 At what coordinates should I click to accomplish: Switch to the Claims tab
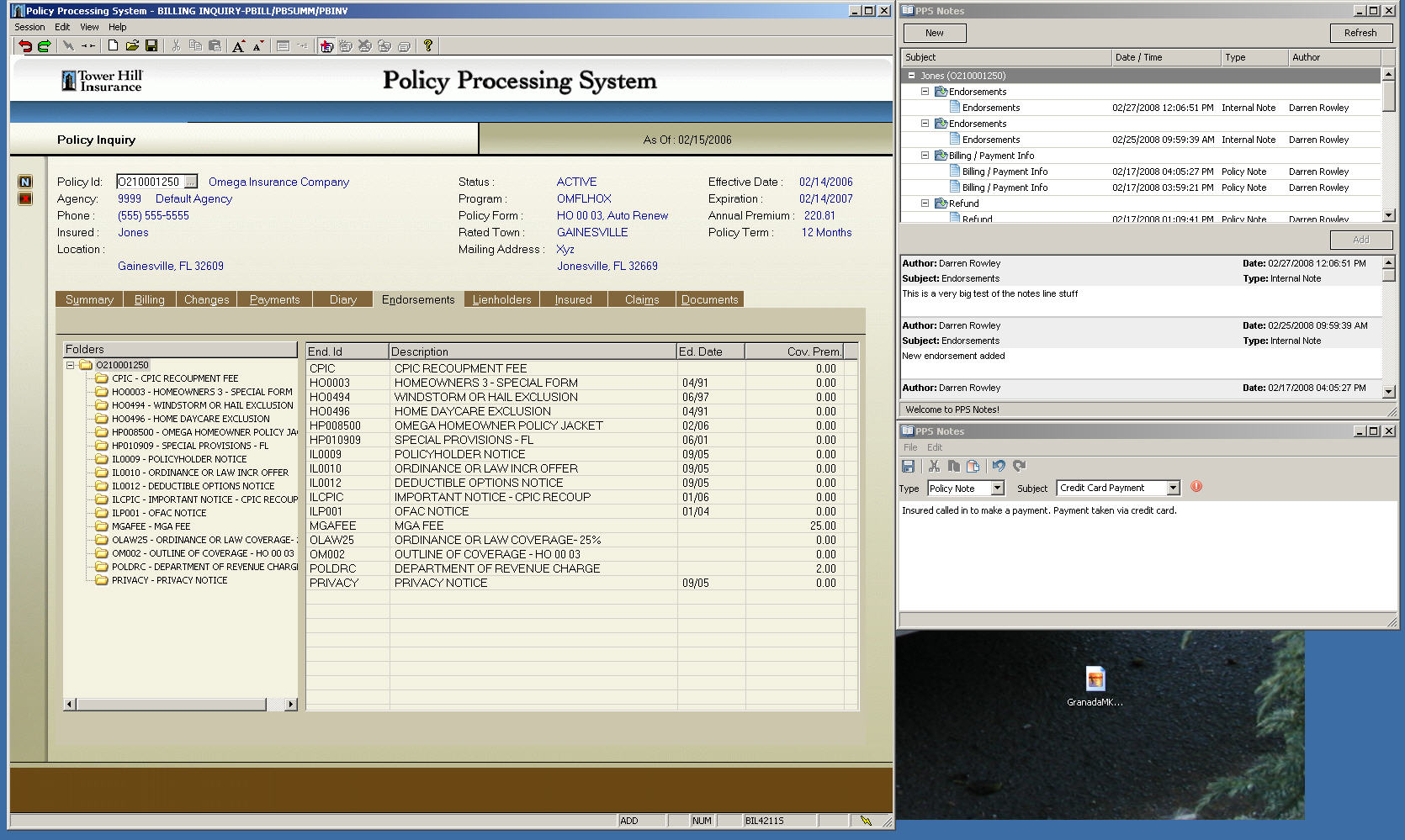click(x=642, y=299)
